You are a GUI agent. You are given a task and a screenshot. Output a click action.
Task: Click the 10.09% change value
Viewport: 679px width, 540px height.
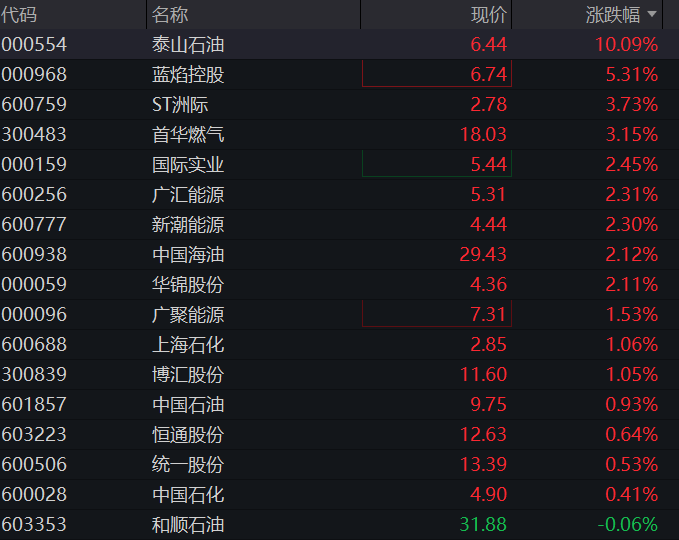click(x=627, y=45)
